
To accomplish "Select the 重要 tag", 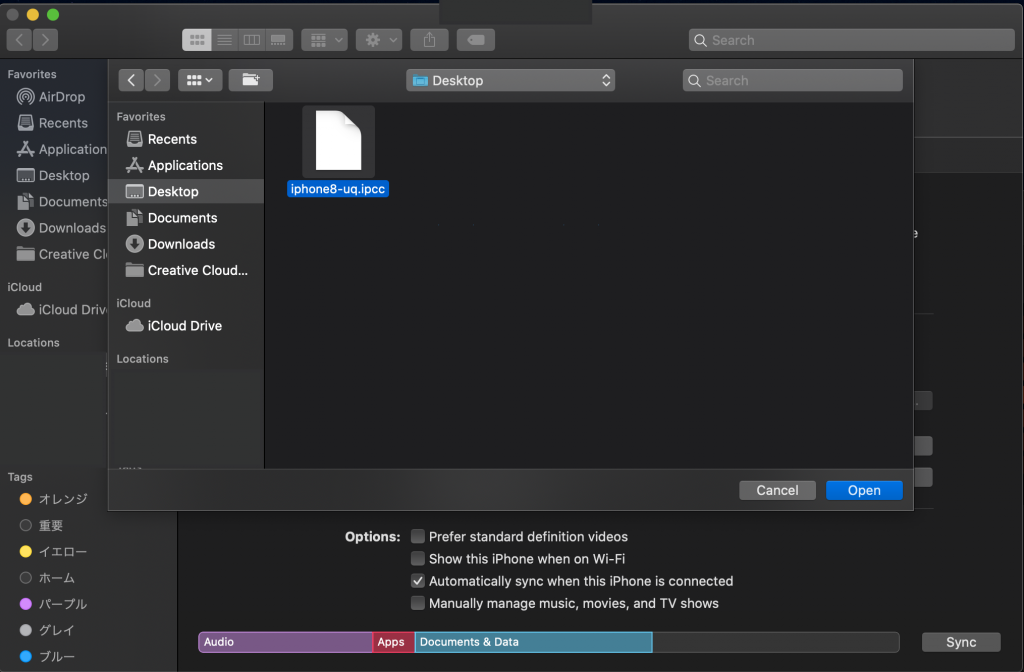I will click(x=42, y=525).
